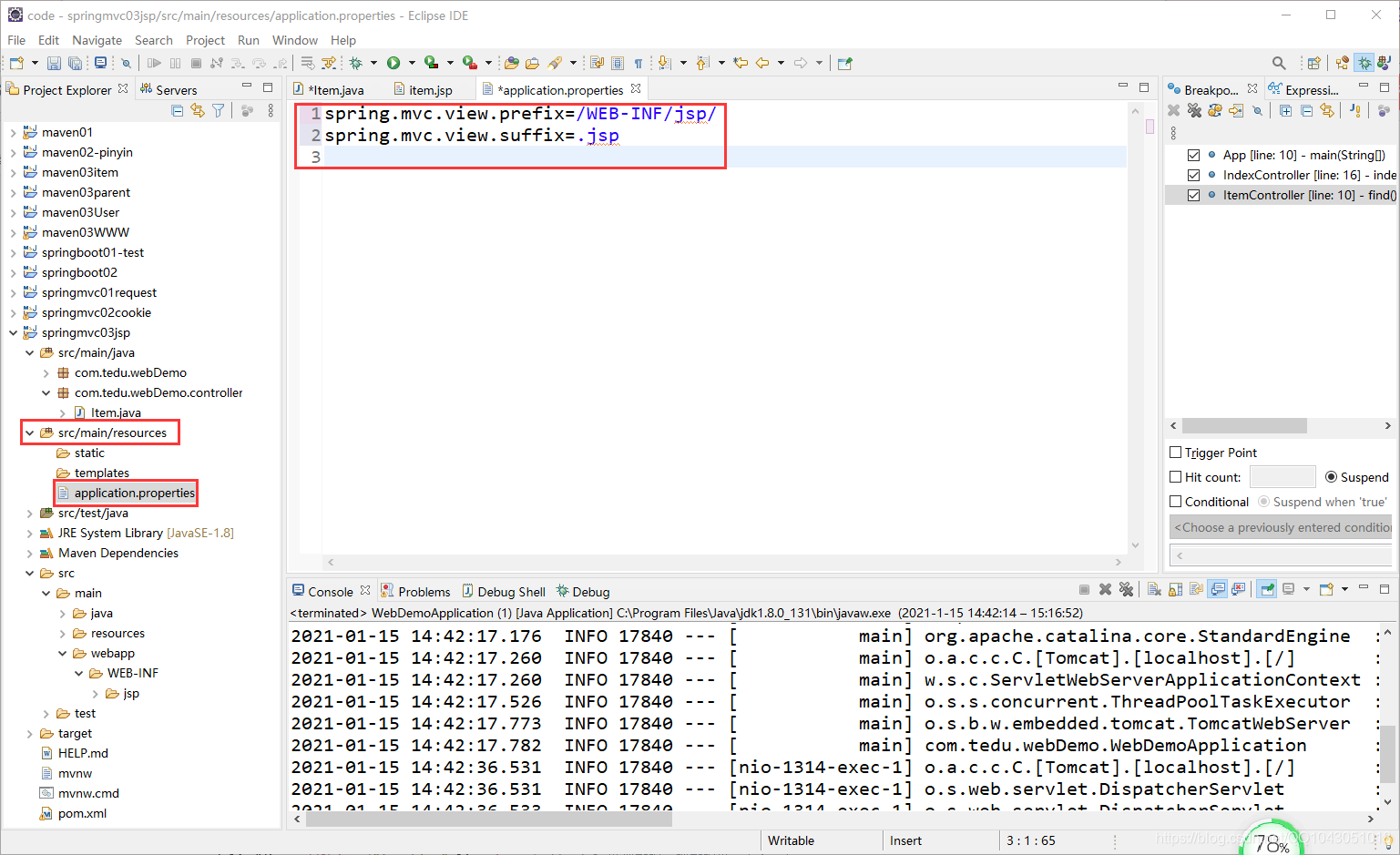Enable the Conditional checkbox
The height and width of the screenshot is (855, 1400).
(x=1175, y=502)
